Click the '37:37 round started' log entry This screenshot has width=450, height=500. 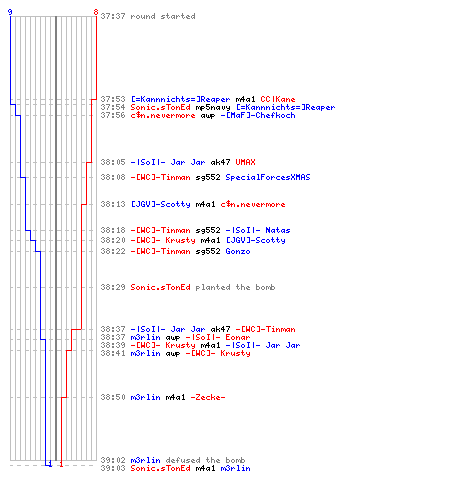[x=148, y=16]
